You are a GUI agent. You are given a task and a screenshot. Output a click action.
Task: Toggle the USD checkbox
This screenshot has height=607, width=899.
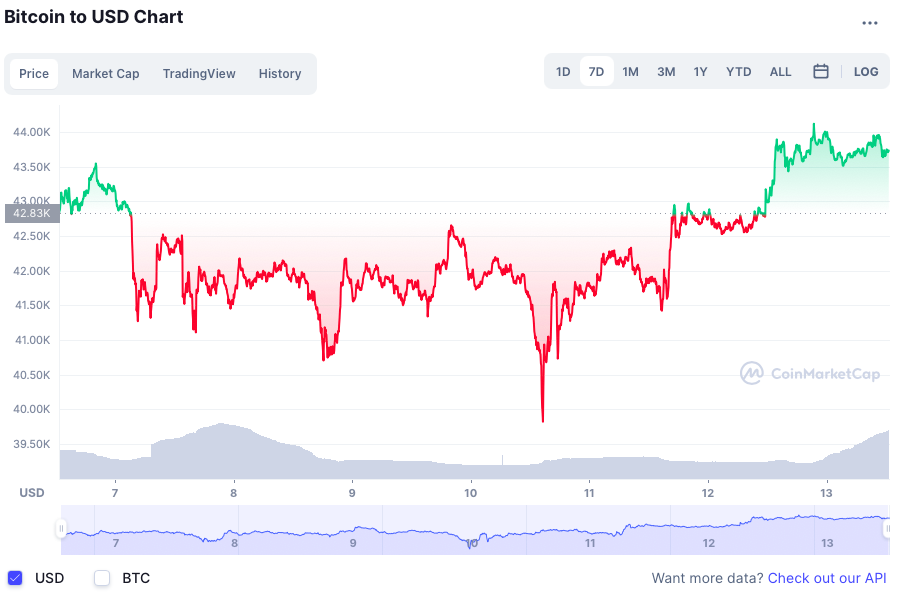pyautogui.click(x=15, y=578)
